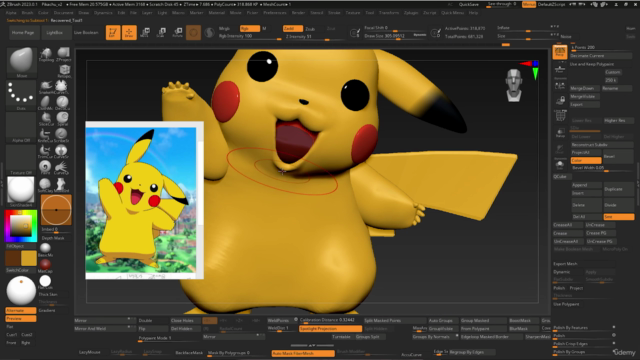Click the Duplicate button
640x360 pixels.
[x=619, y=189]
